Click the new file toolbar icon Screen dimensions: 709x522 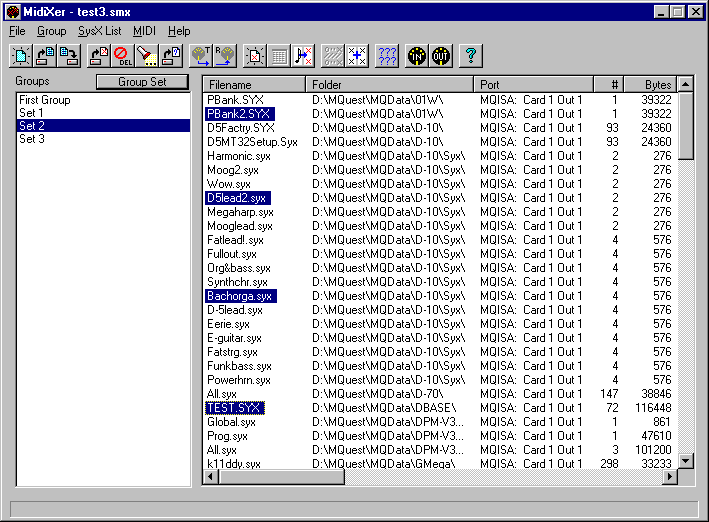tap(22, 56)
